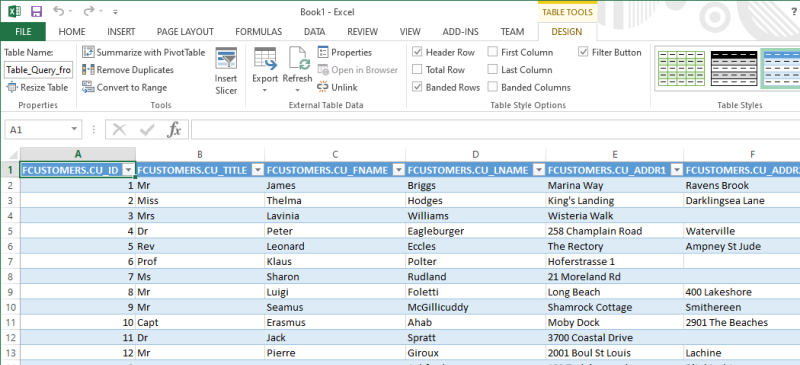This screenshot has height=365, width=800.
Task: Click cell containing Erasmus
Action: 335,323
